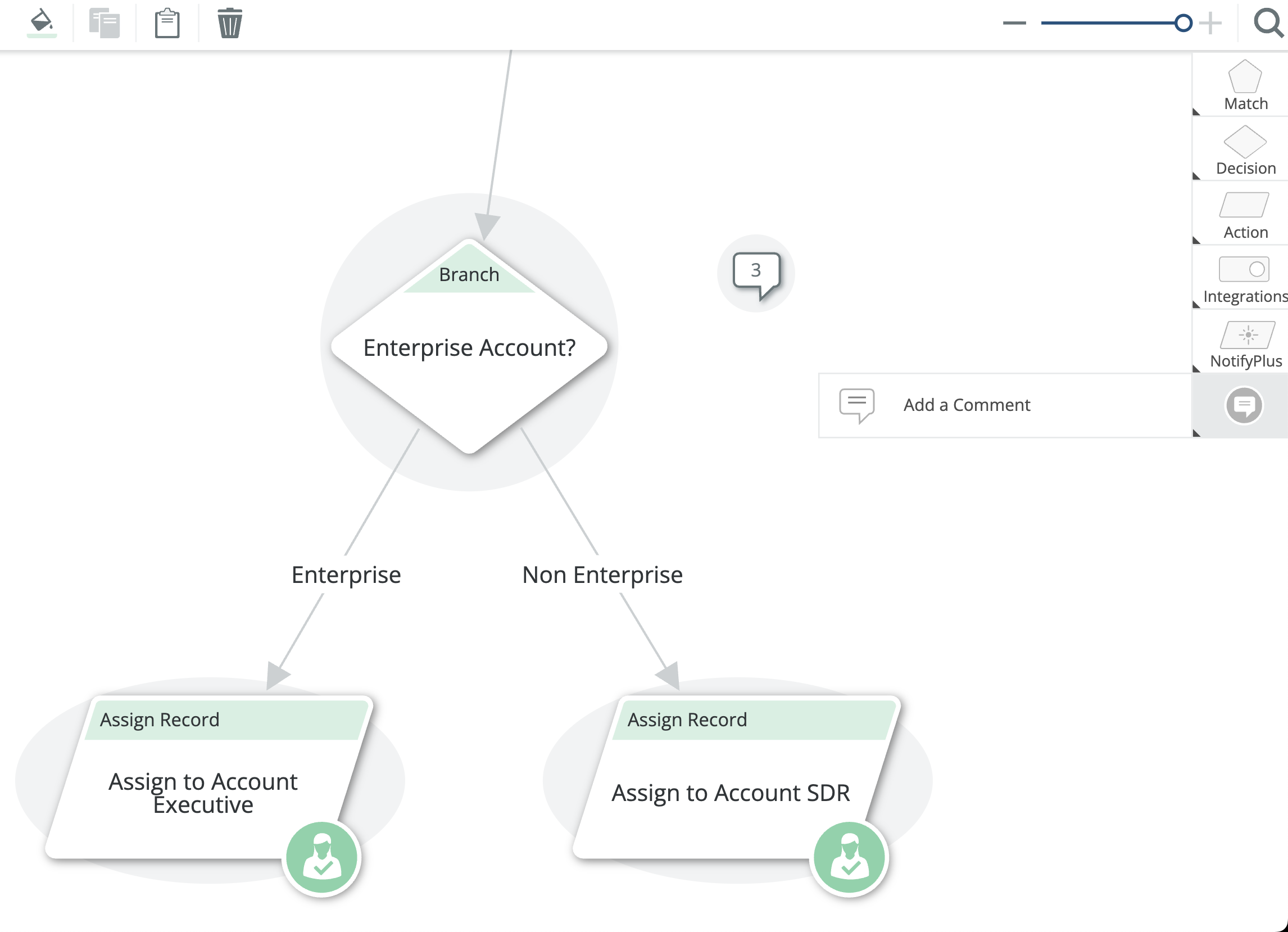Select the Assign to Account SDR node
Viewport: 1288px width, 932px height.
click(731, 793)
